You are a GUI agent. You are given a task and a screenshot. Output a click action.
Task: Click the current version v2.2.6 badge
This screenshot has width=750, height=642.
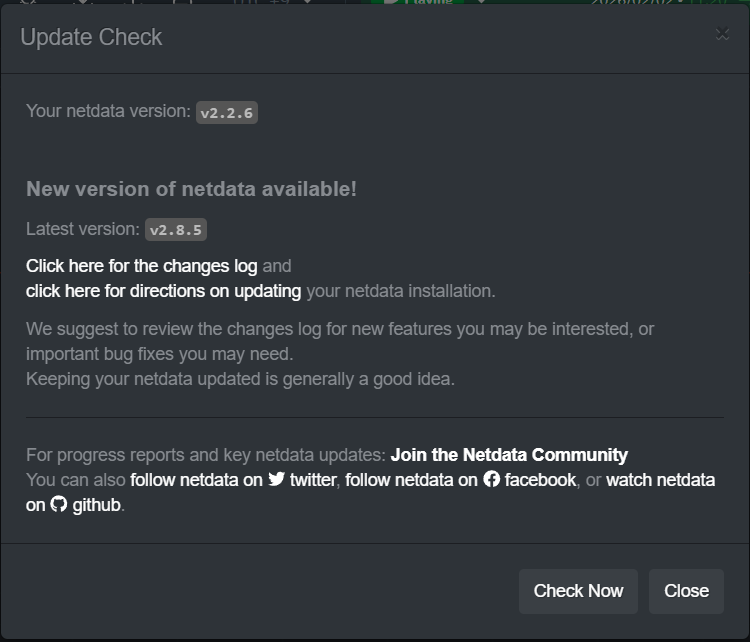tap(227, 112)
